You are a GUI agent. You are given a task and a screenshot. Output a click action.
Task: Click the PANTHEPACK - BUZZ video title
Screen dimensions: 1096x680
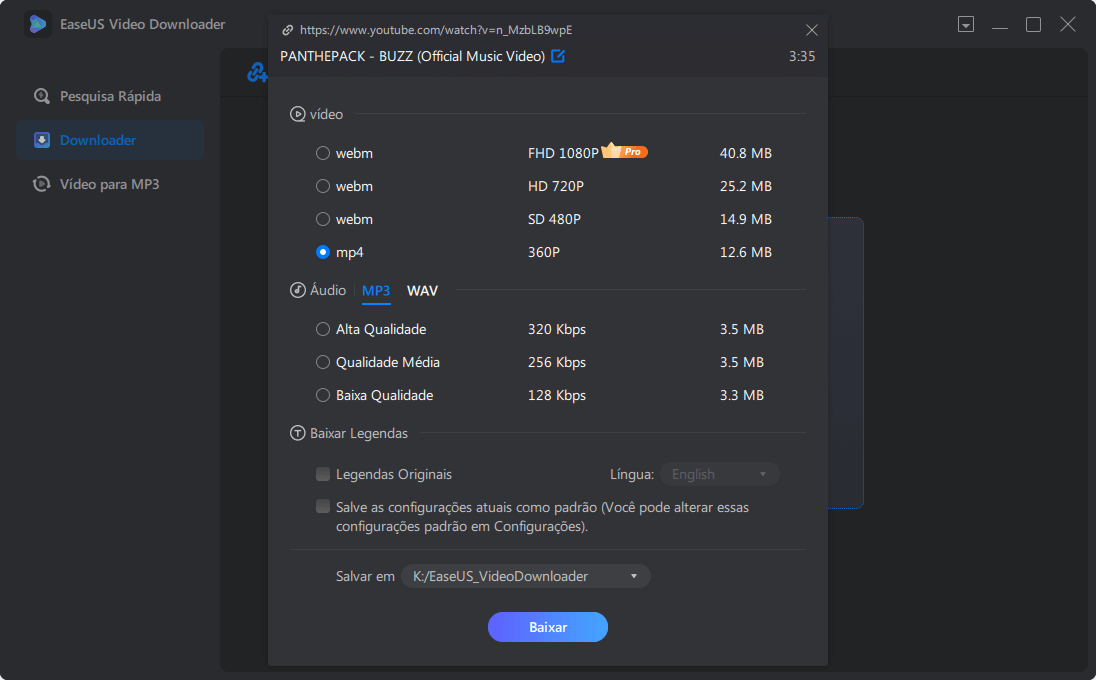pyautogui.click(x=412, y=56)
